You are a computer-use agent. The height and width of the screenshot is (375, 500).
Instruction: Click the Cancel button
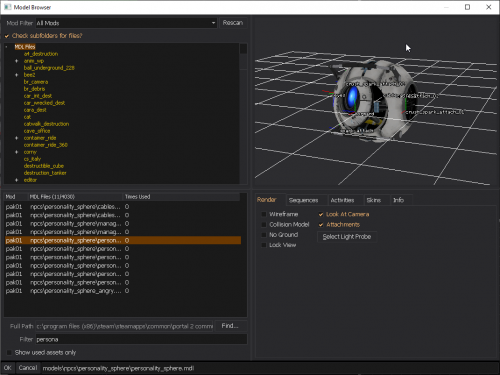coord(28,368)
